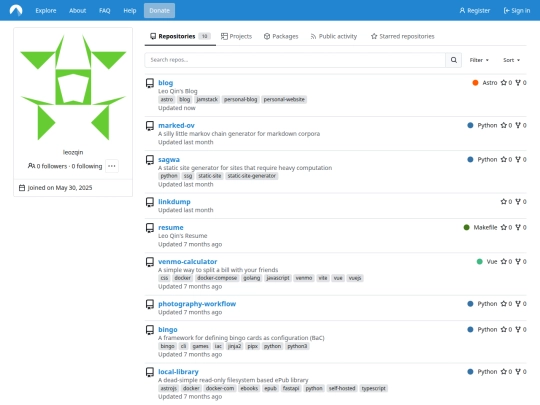The width and height of the screenshot is (540, 405).
Task: Open the linkdump repository link
Action: (x=174, y=201)
